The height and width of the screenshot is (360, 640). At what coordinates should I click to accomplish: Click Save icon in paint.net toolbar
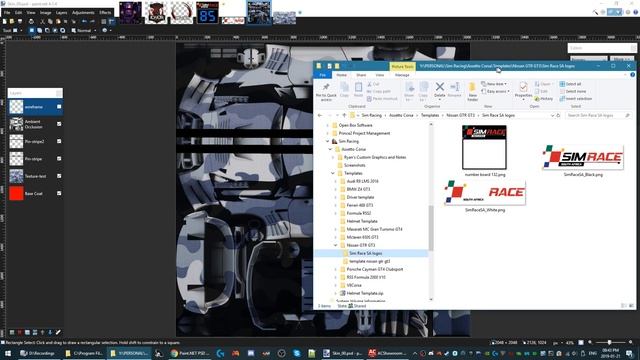[19, 21]
